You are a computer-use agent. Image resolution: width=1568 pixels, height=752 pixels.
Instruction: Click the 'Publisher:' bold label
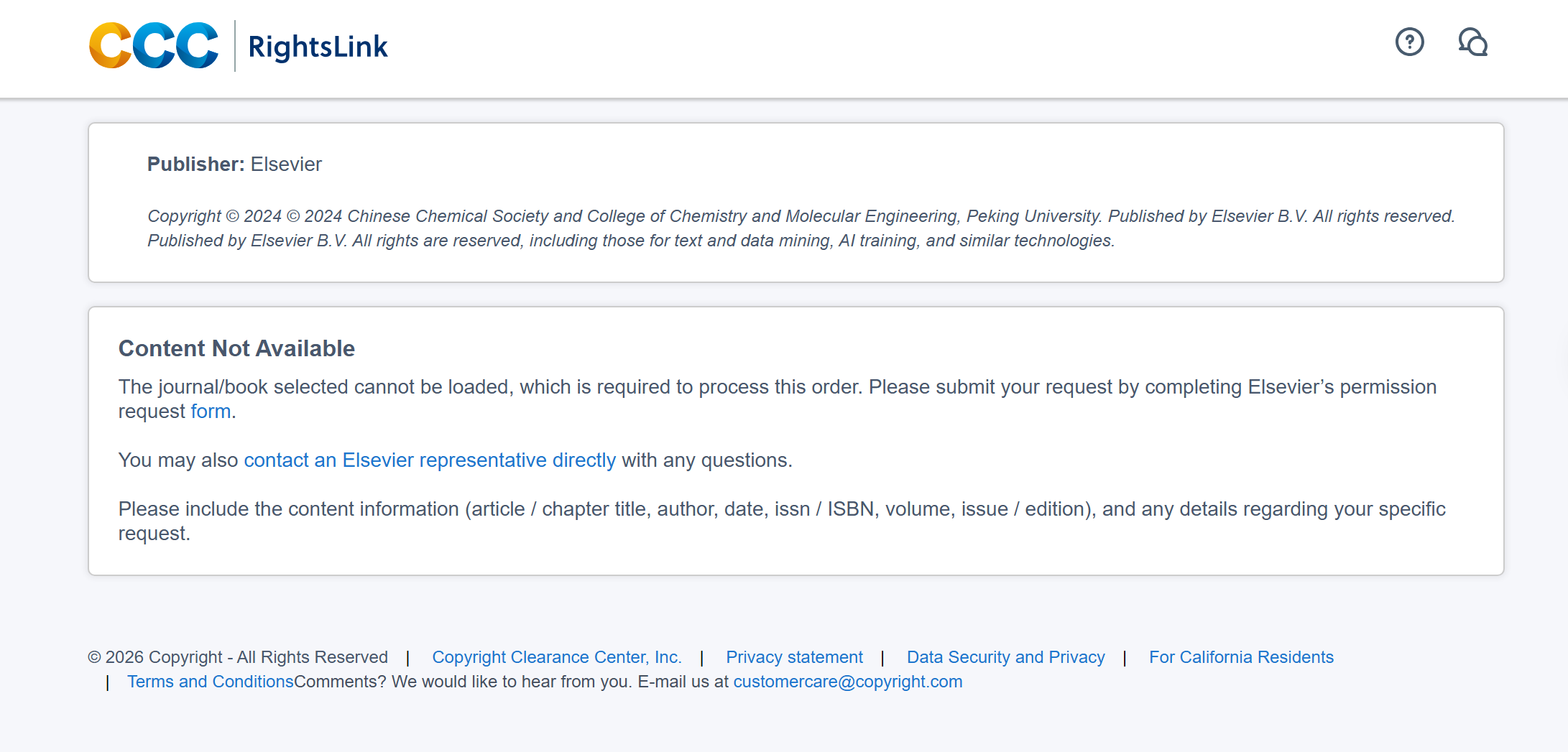(x=195, y=164)
